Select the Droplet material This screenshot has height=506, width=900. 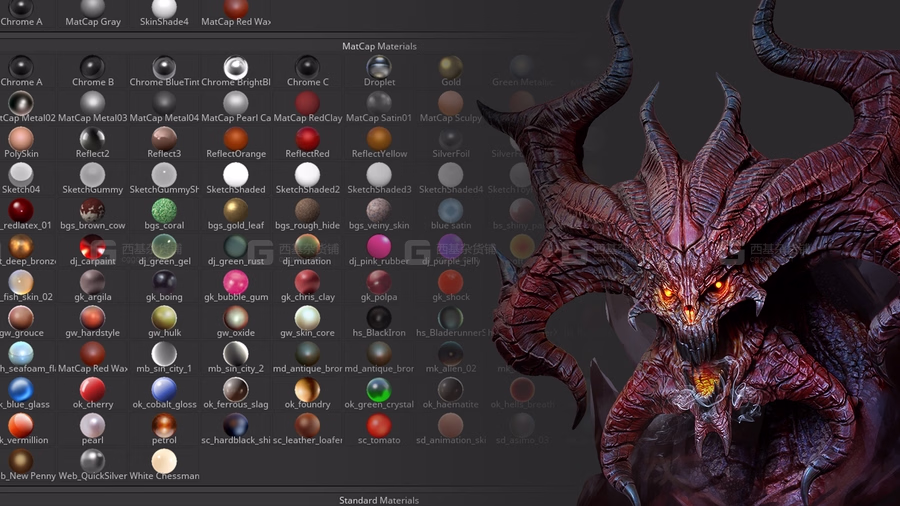point(379,71)
